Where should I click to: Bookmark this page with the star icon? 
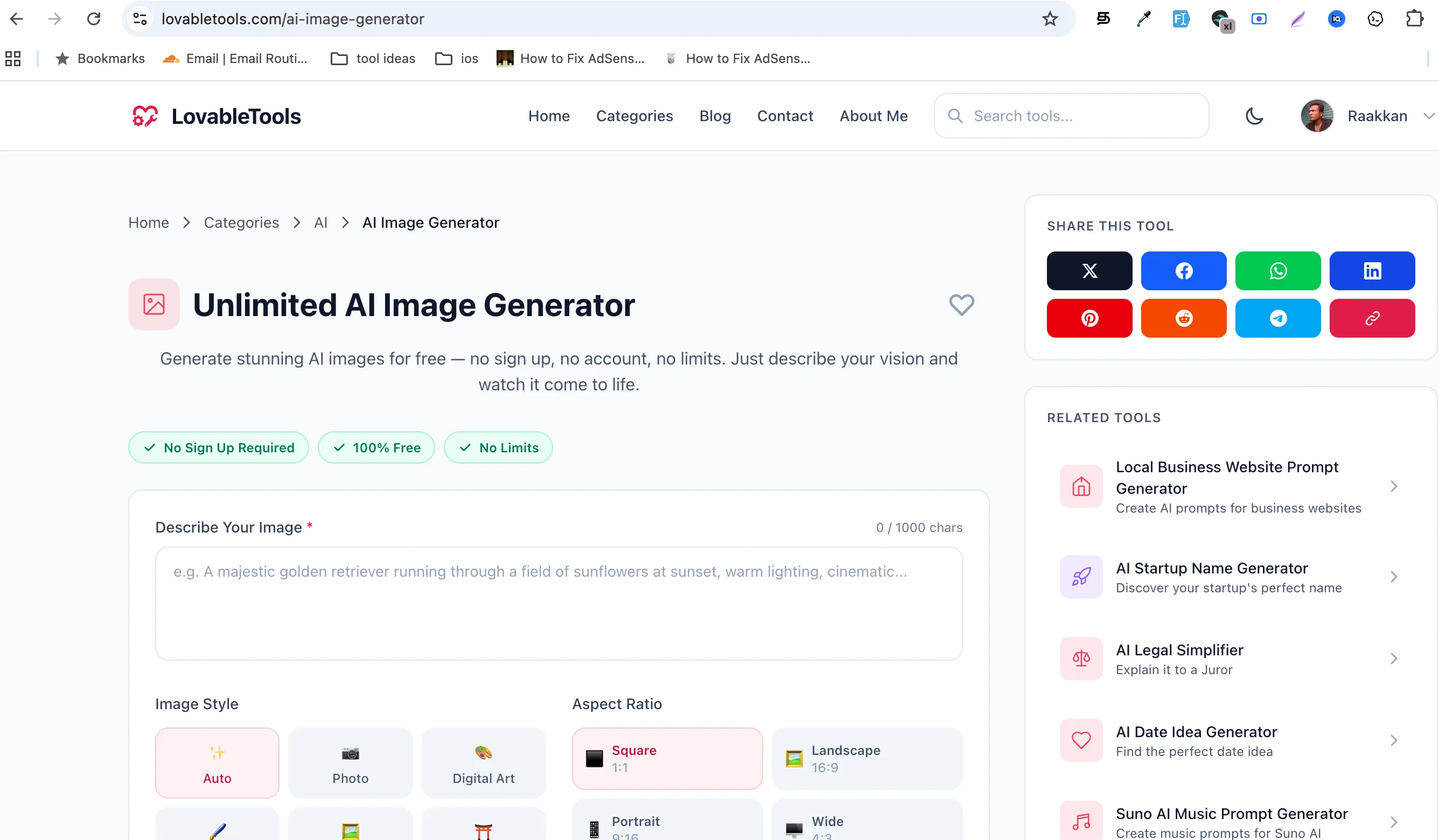point(1050,19)
